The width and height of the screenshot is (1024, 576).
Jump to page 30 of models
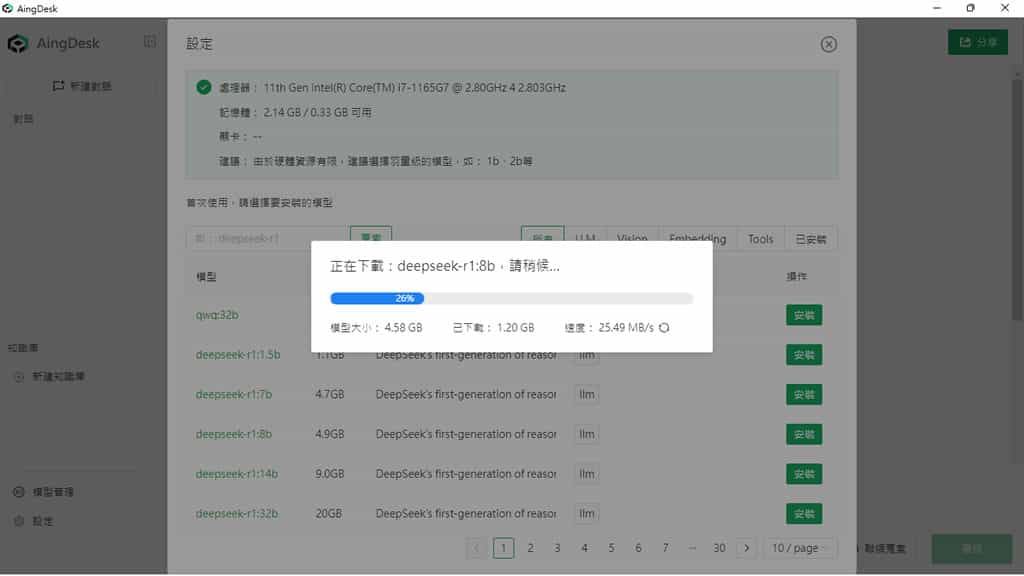pyautogui.click(x=719, y=548)
